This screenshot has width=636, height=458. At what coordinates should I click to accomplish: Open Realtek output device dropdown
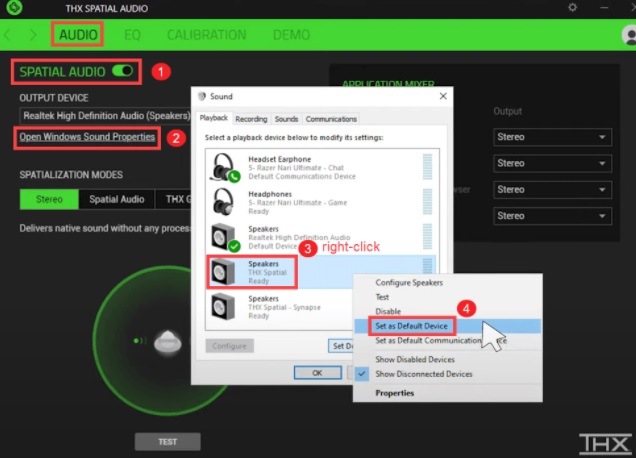(x=105, y=116)
